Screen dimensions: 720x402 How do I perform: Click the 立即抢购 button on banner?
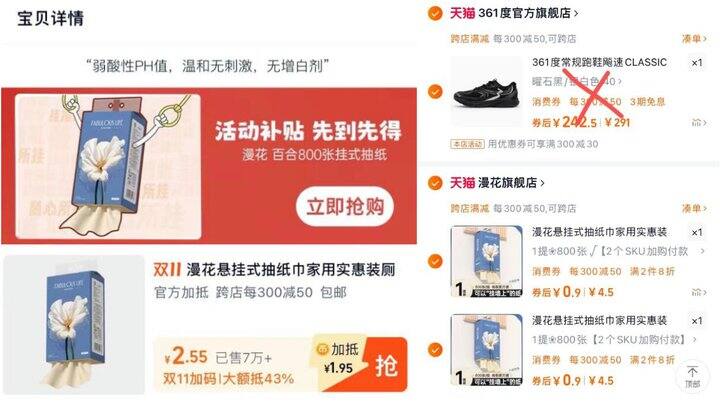pos(345,206)
